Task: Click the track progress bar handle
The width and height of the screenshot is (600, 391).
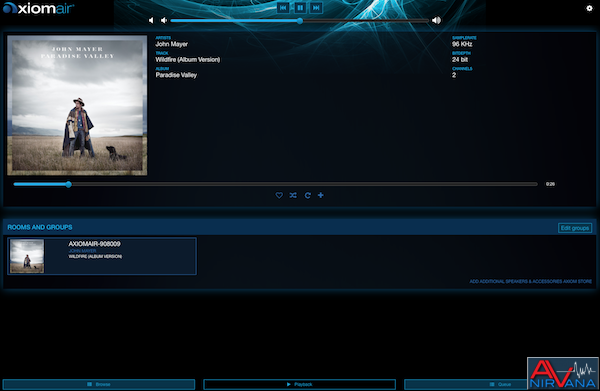Action: pyautogui.click(x=68, y=184)
